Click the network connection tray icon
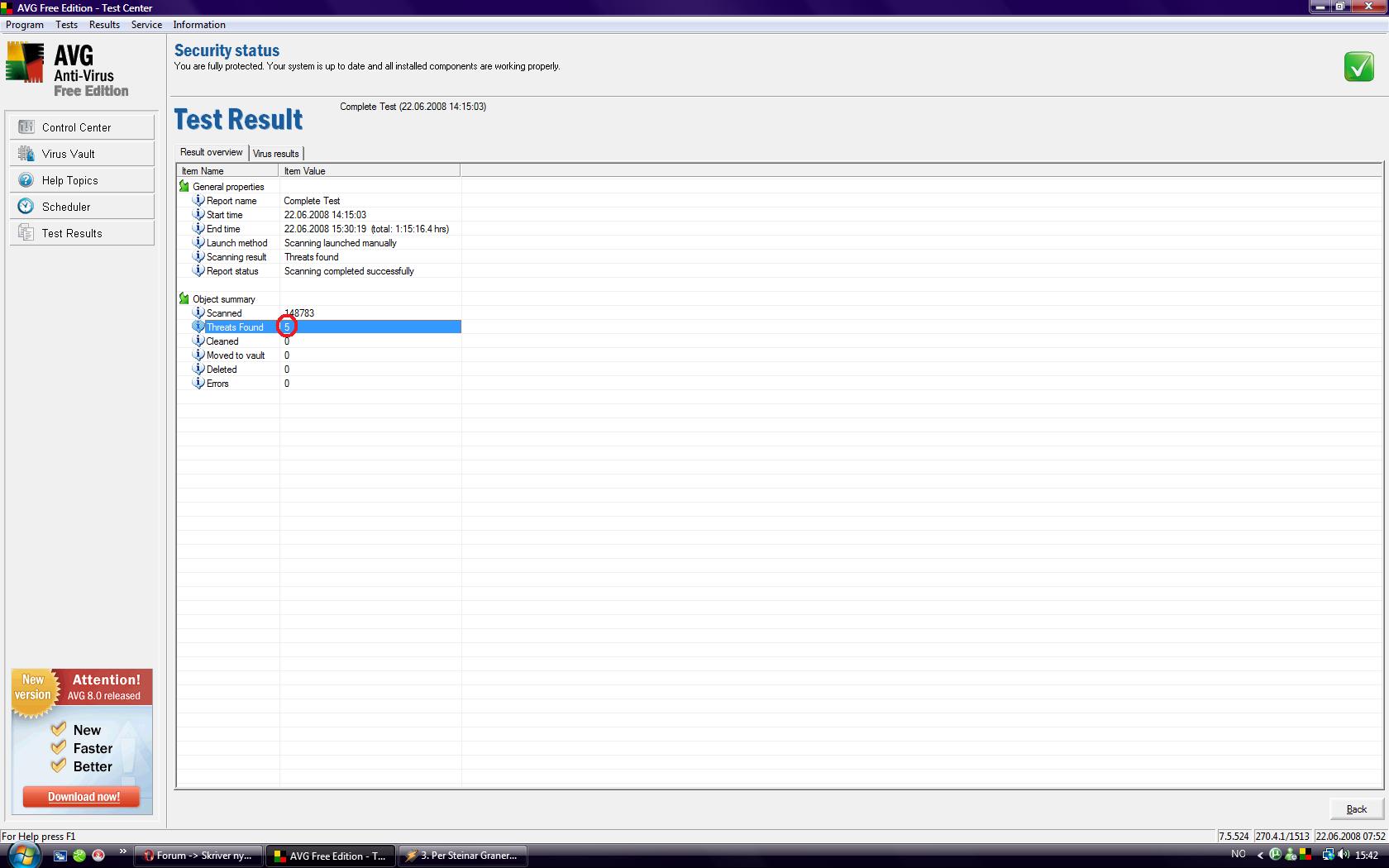 [1328, 855]
